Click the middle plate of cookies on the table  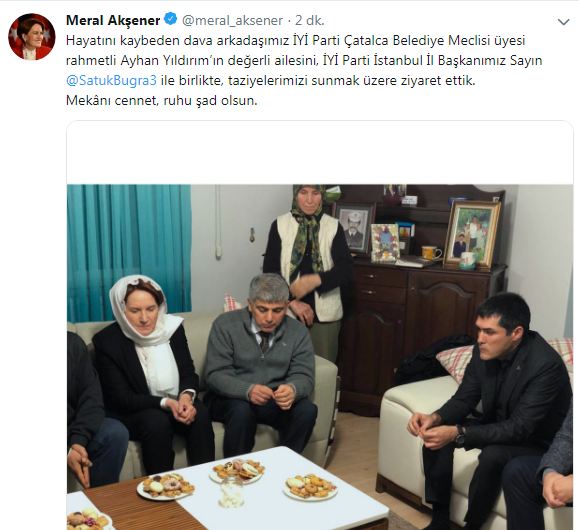point(237,471)
